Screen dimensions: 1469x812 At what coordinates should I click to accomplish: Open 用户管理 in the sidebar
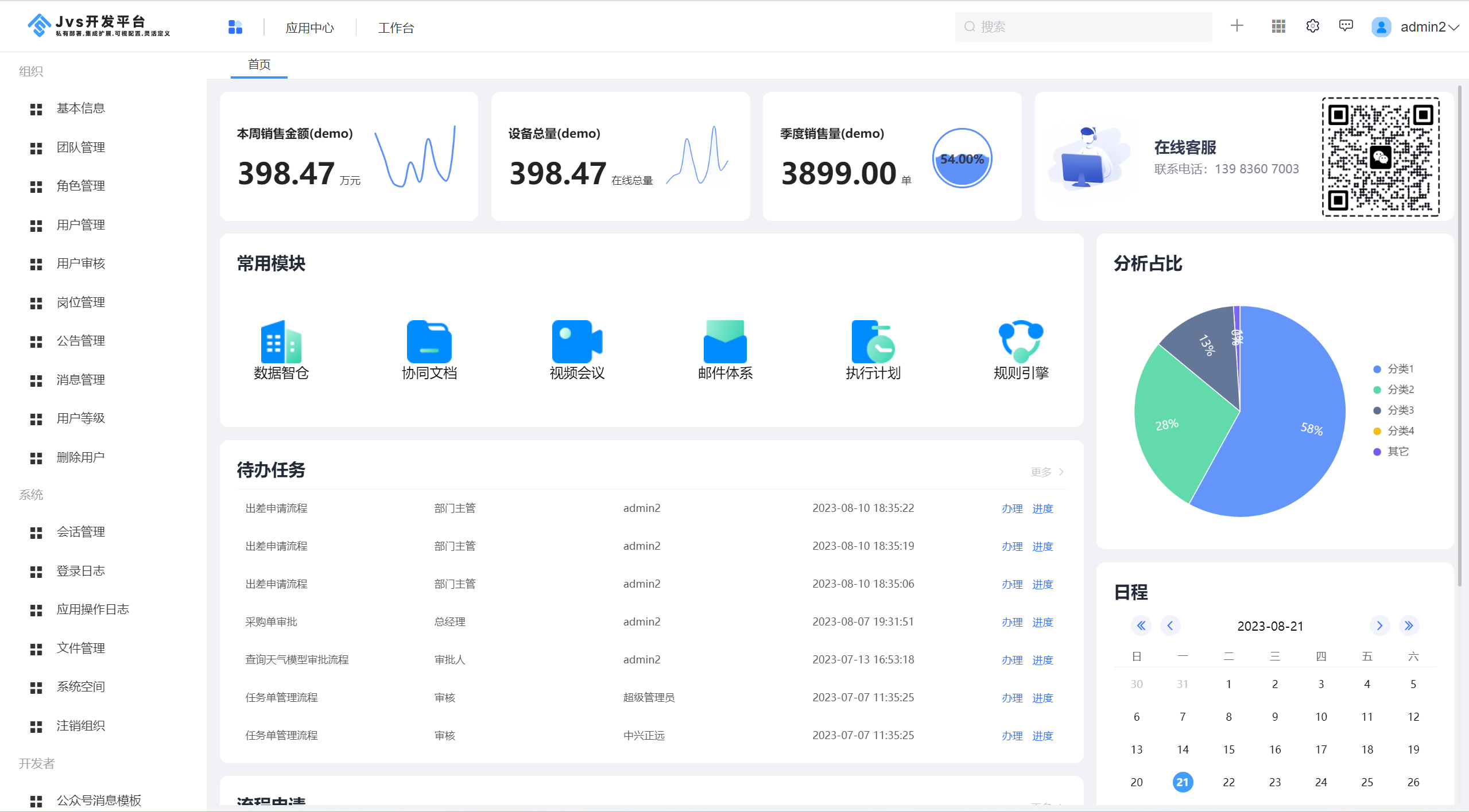(x=80, y=225)
